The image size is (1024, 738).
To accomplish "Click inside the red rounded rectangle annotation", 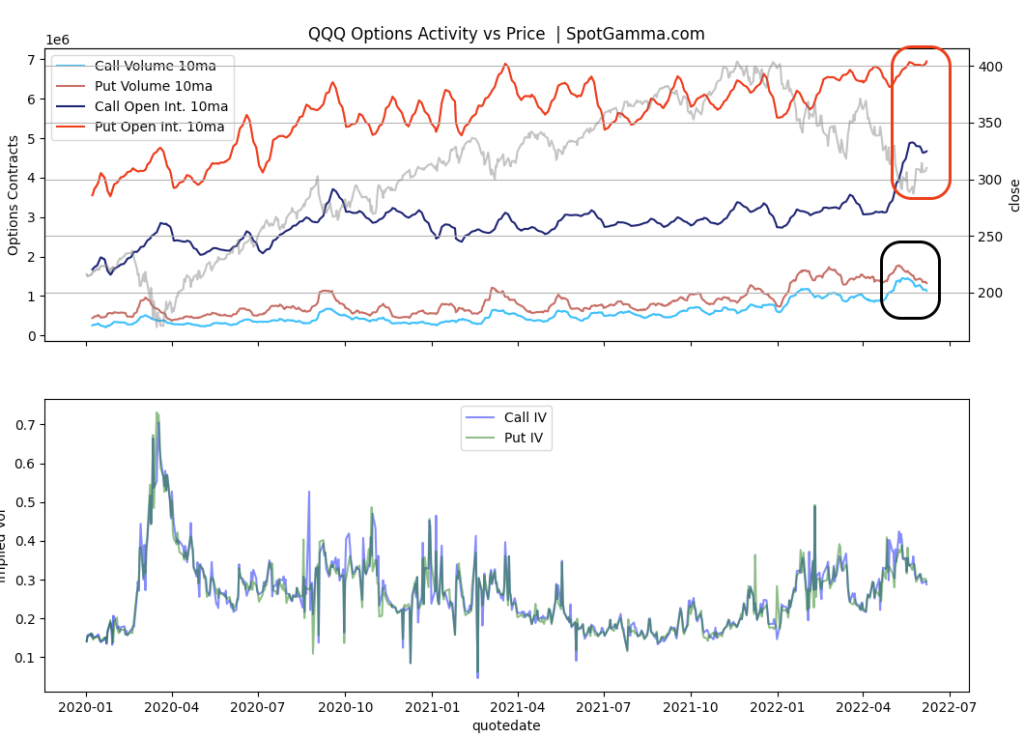I will pyautogui.click(x=920, y=120).
